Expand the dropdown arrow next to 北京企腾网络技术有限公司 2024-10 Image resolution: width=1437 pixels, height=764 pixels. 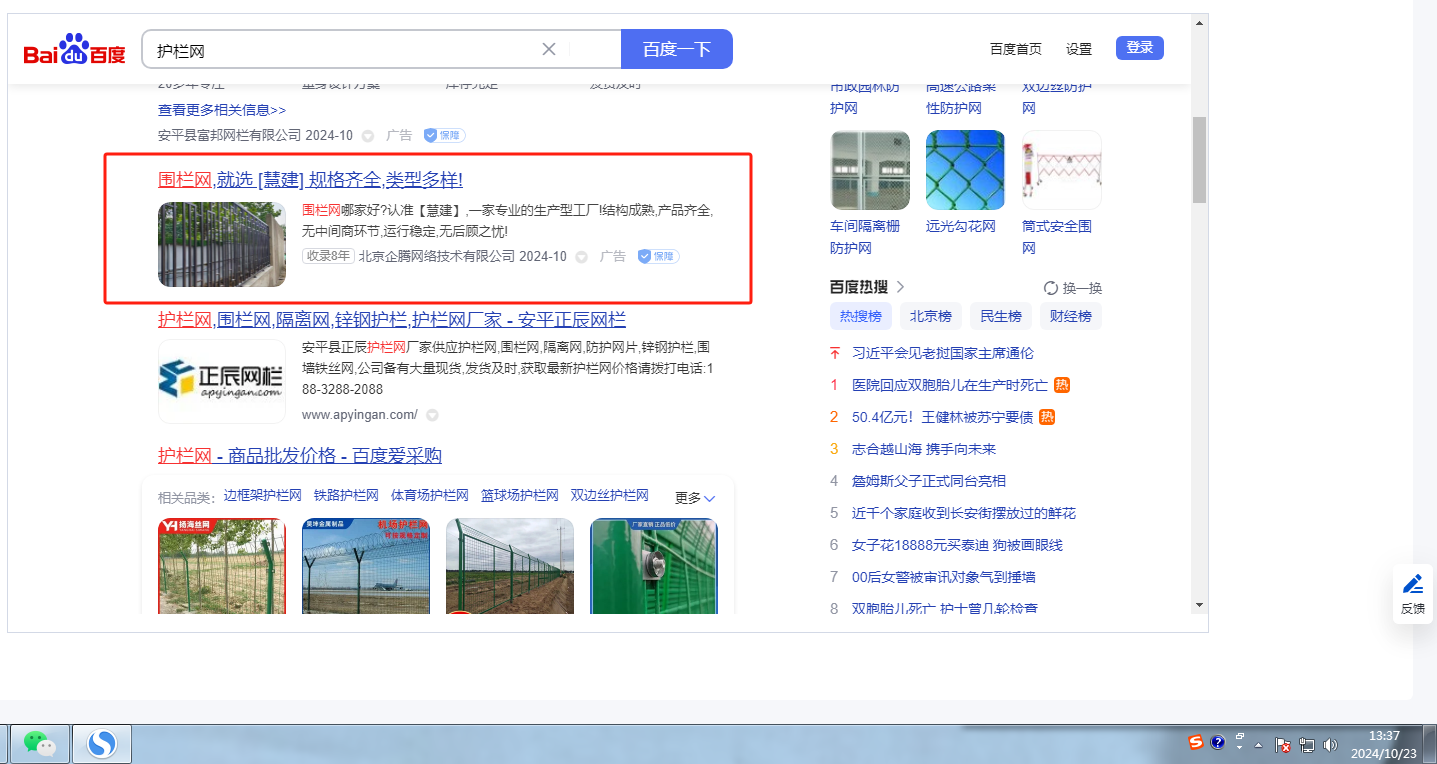coord(581,257)
